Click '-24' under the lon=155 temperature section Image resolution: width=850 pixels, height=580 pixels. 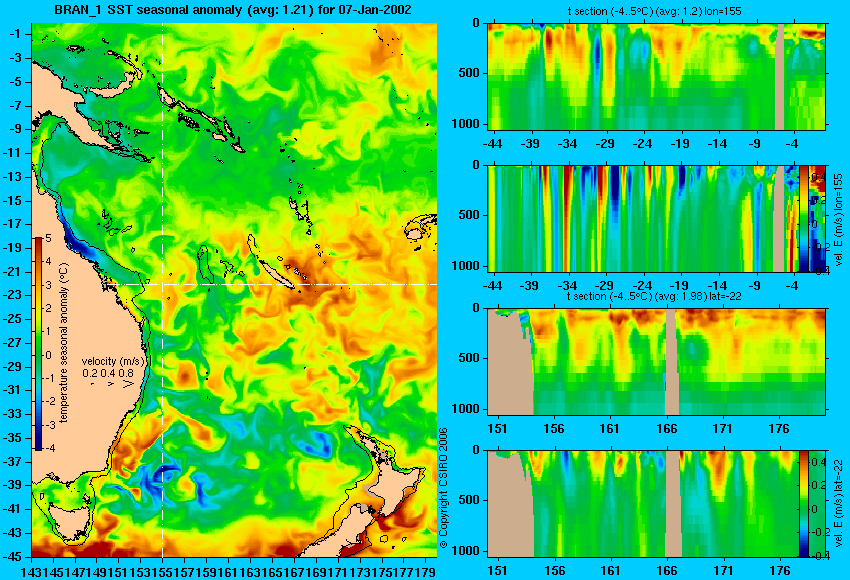coord(642,144)
